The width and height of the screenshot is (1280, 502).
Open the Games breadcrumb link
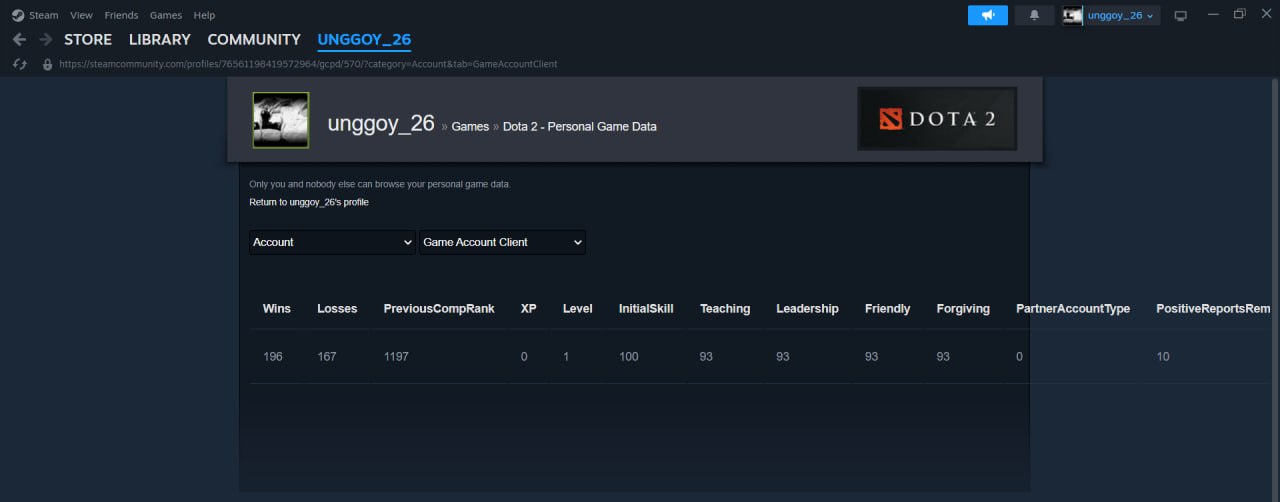point(470,127)
